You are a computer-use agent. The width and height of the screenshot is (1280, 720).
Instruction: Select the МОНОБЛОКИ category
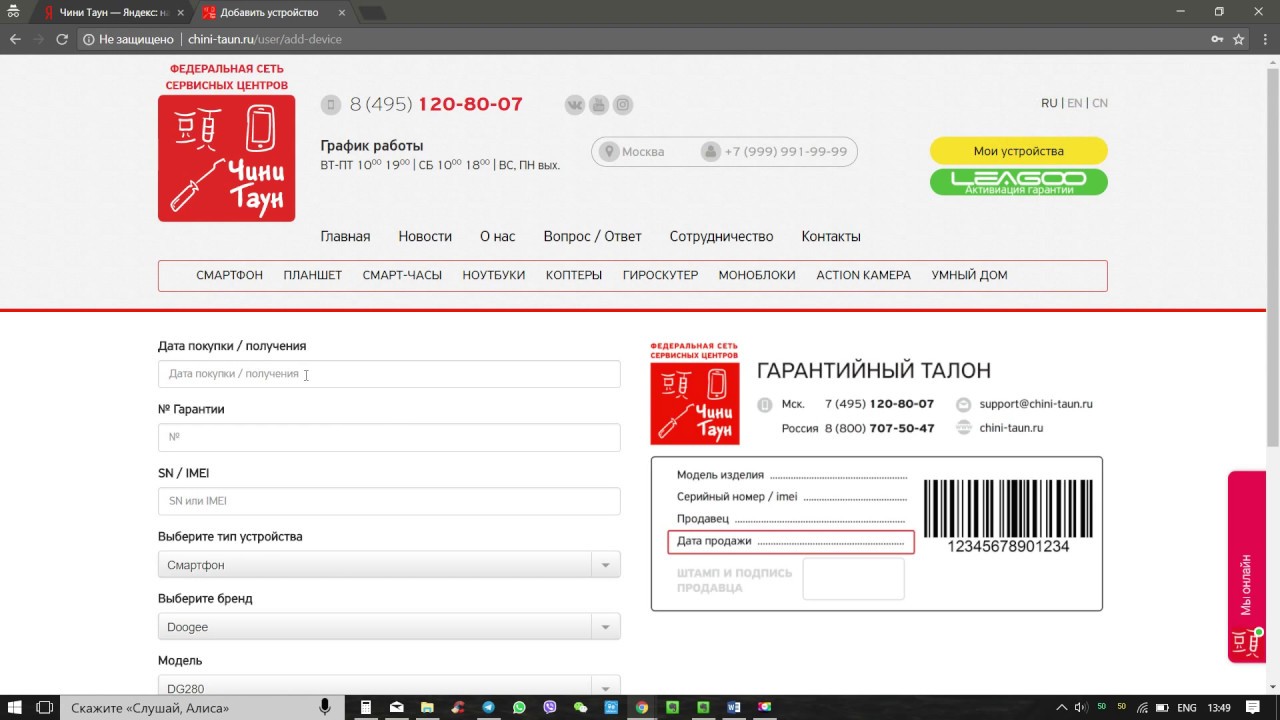757,275
